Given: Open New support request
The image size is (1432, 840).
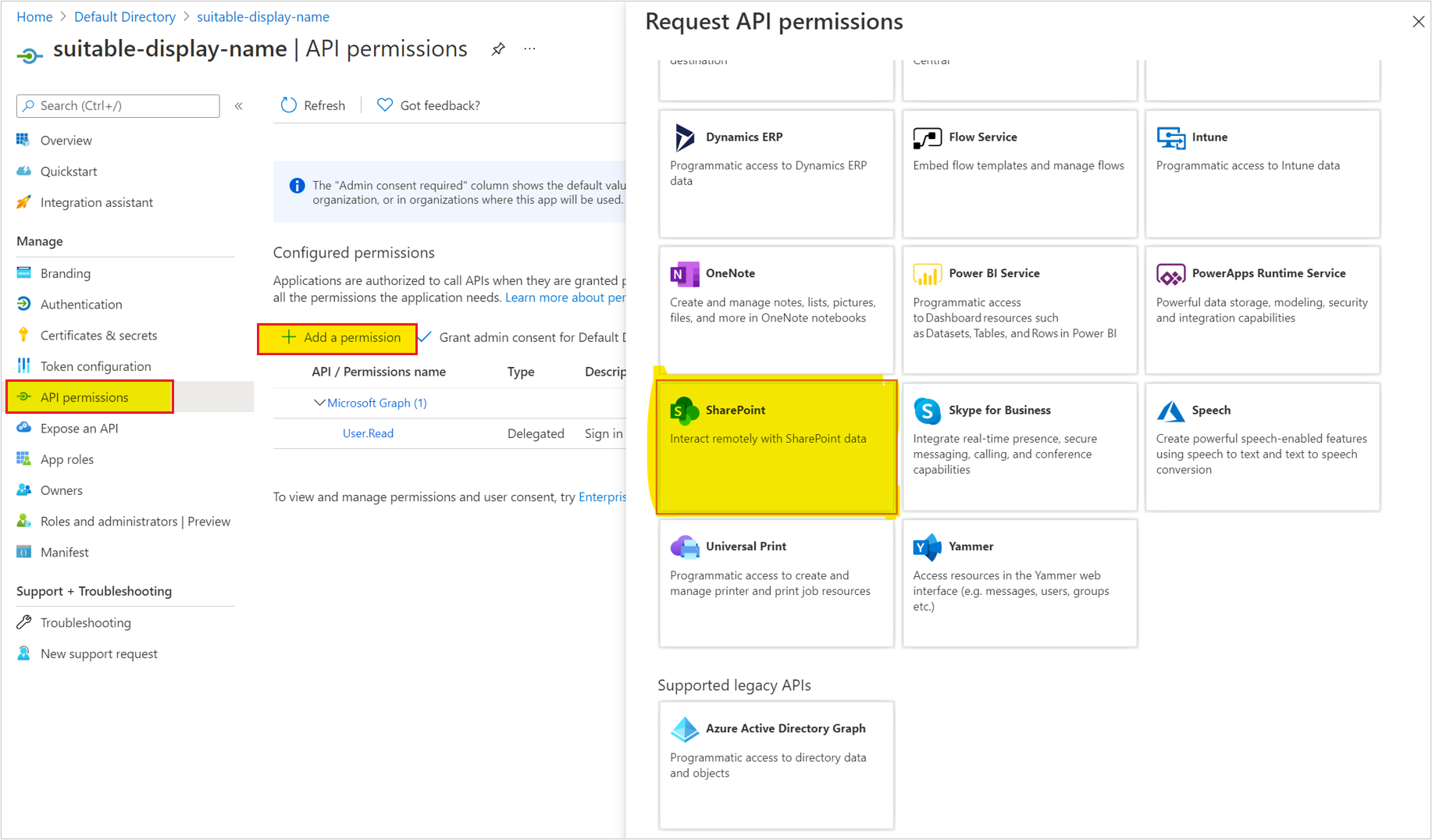Looking at the screenshot, I should tap(99, 653).
